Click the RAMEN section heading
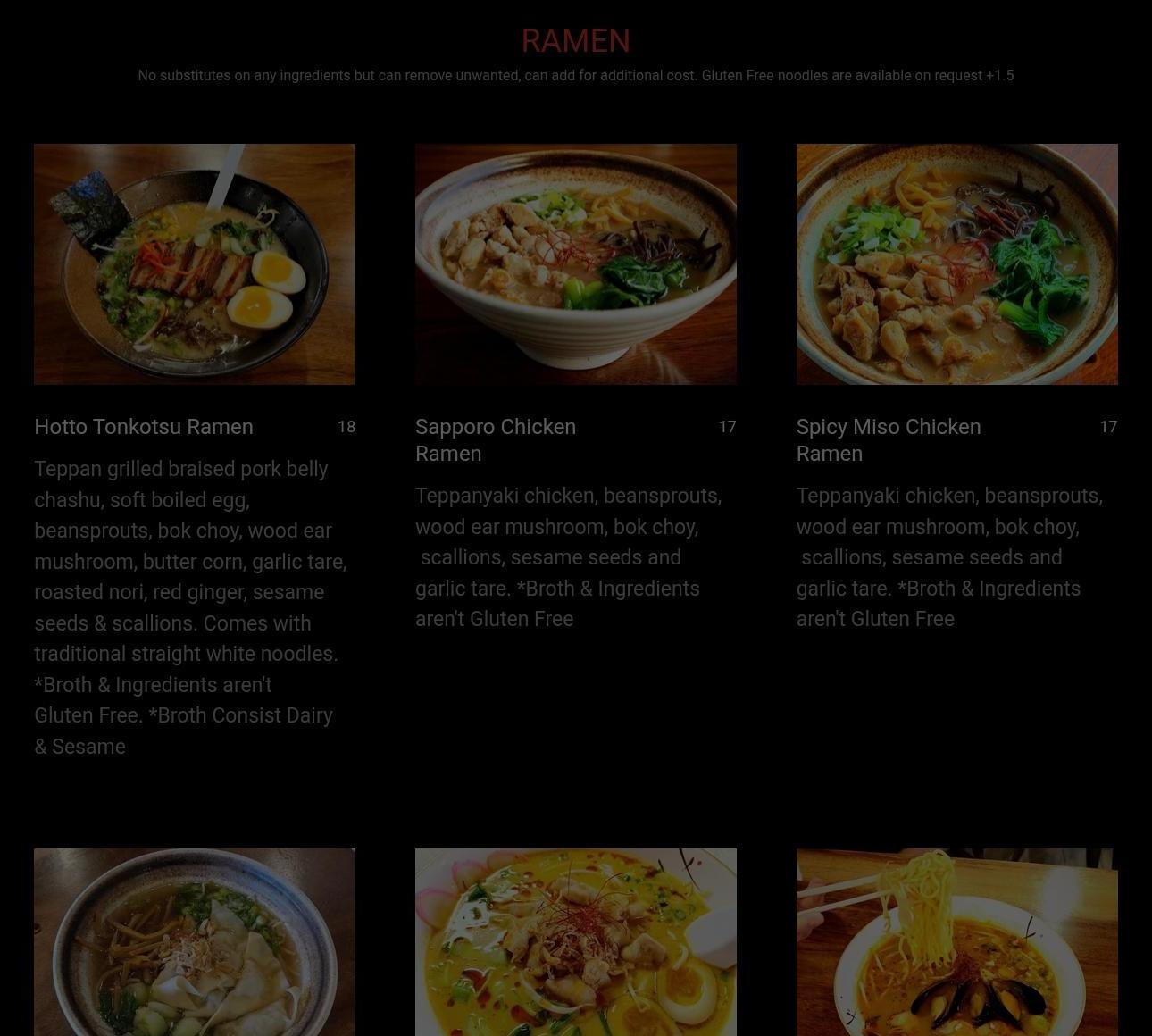Image resolution: width=1152 pixels, height=1036 pixels. [576, 40]
